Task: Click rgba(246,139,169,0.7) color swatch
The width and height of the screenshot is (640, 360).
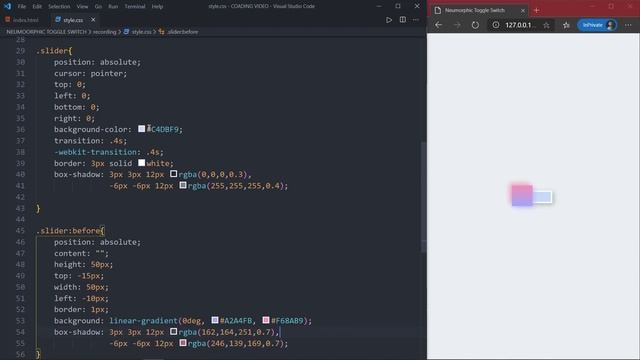Action: click(183, 343)
